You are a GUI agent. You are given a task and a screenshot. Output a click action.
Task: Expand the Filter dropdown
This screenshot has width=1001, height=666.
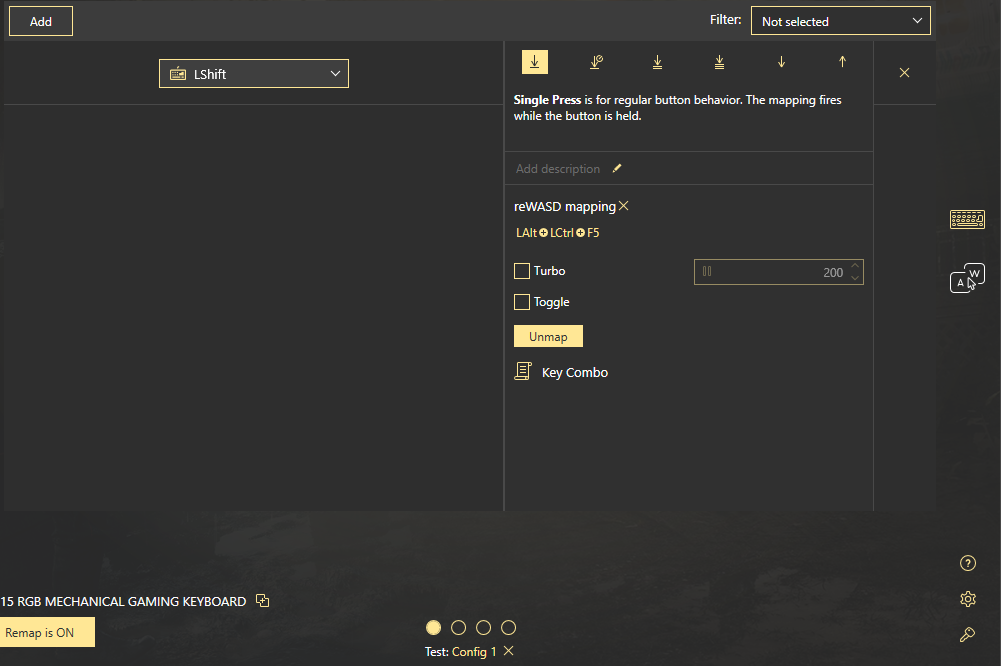[840, 21]
